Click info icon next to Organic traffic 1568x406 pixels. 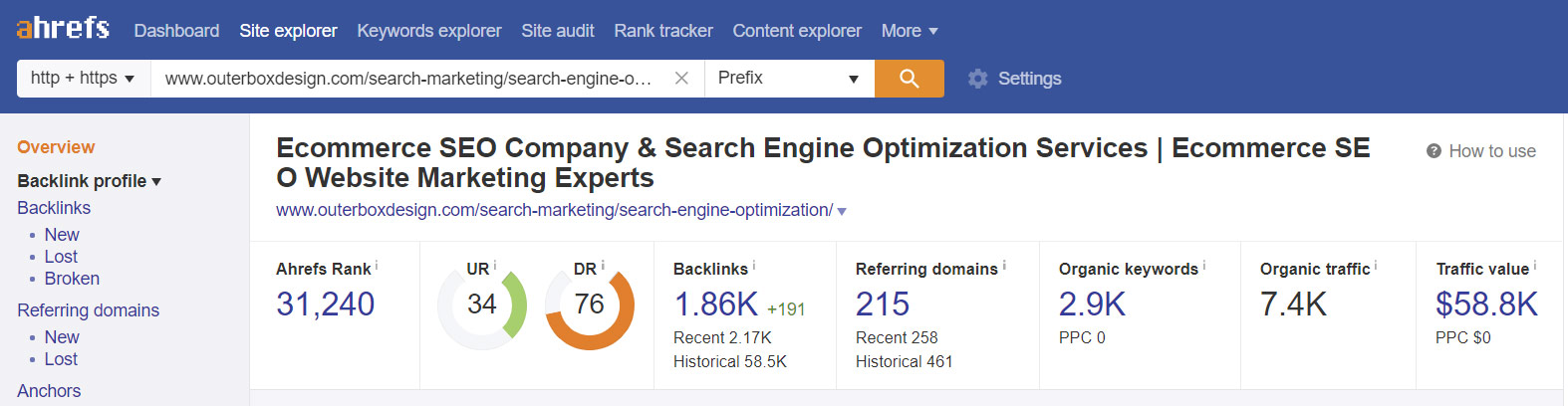tap(1376, 267)
